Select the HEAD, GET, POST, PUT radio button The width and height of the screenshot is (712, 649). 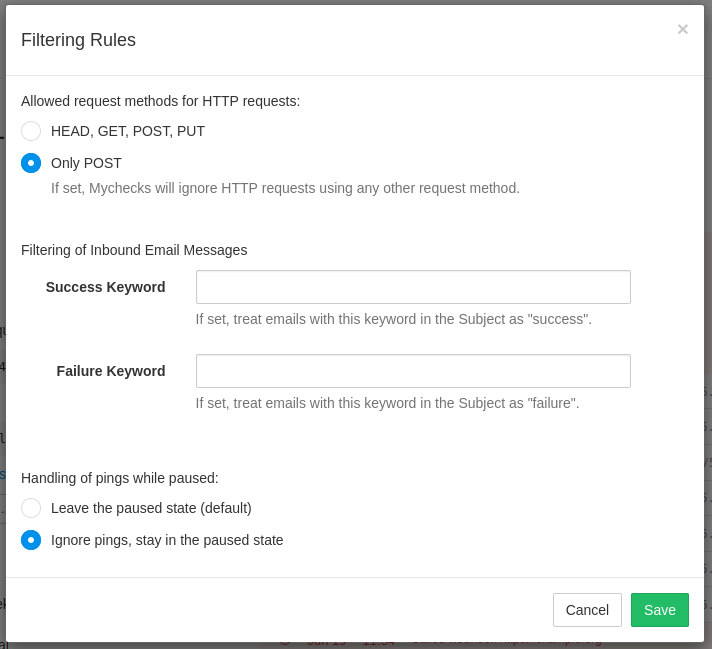tap(31, 131)
